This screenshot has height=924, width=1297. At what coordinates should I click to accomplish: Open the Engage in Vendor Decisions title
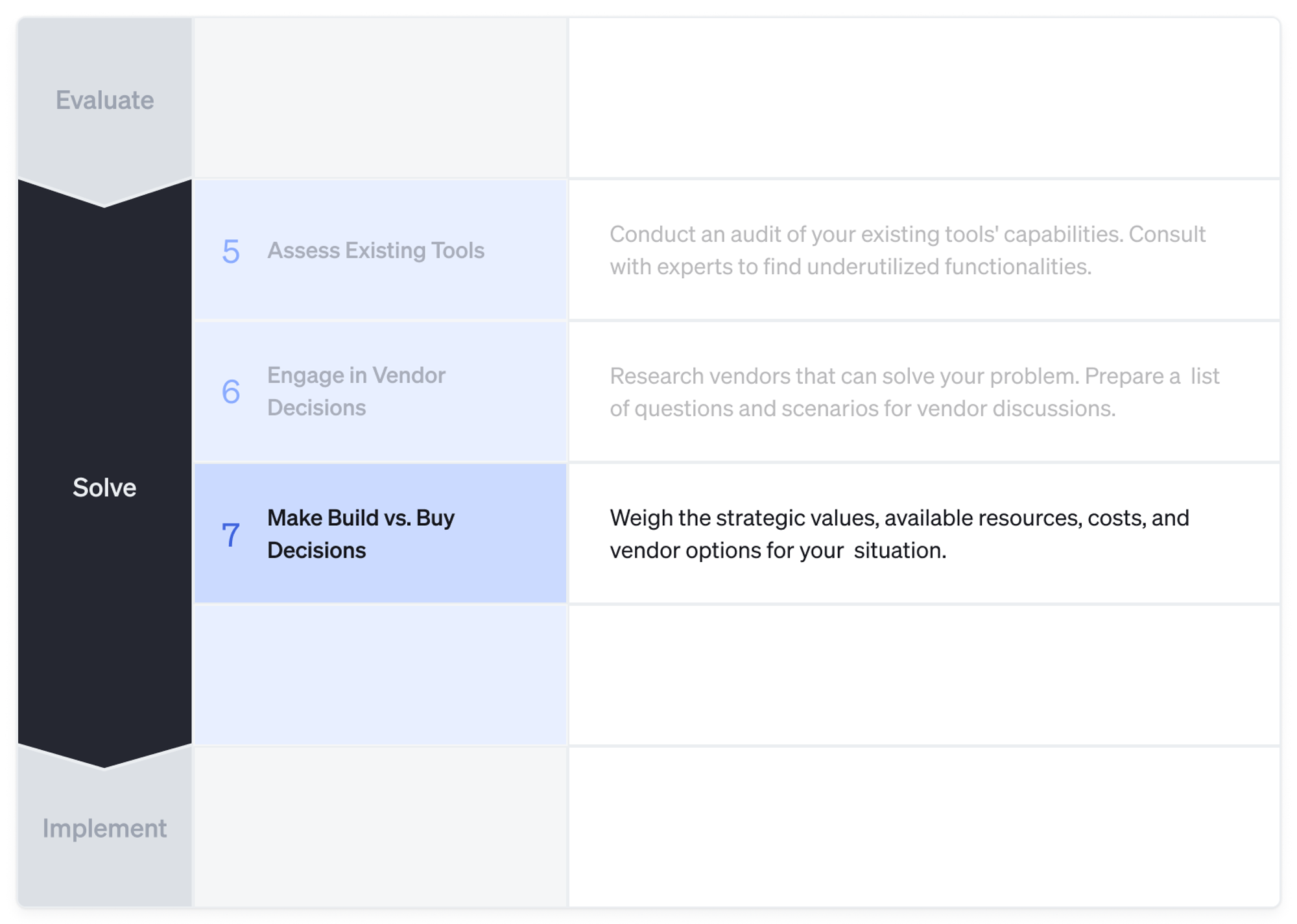click(x=356, y=391)
